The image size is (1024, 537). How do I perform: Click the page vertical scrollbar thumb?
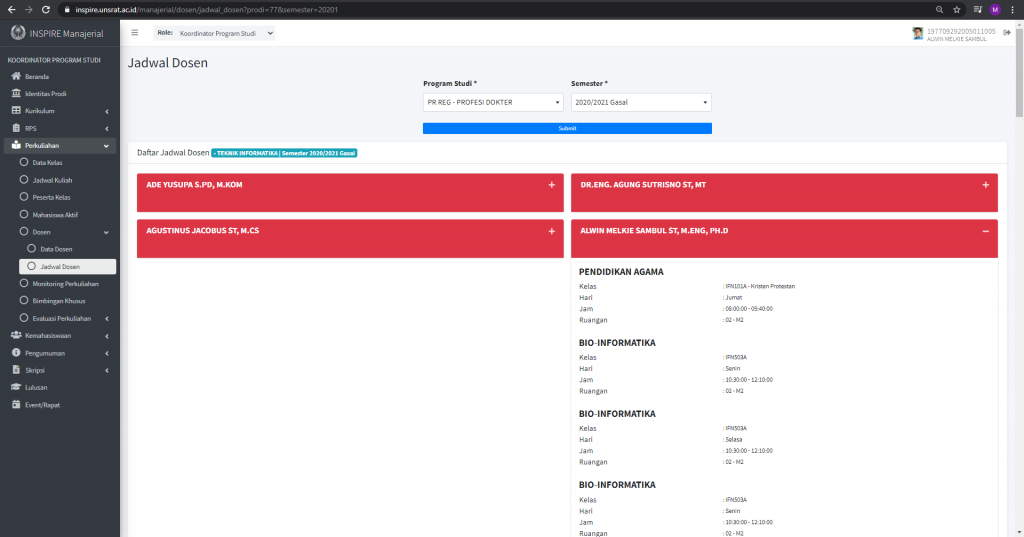[x=1019, y=72]
